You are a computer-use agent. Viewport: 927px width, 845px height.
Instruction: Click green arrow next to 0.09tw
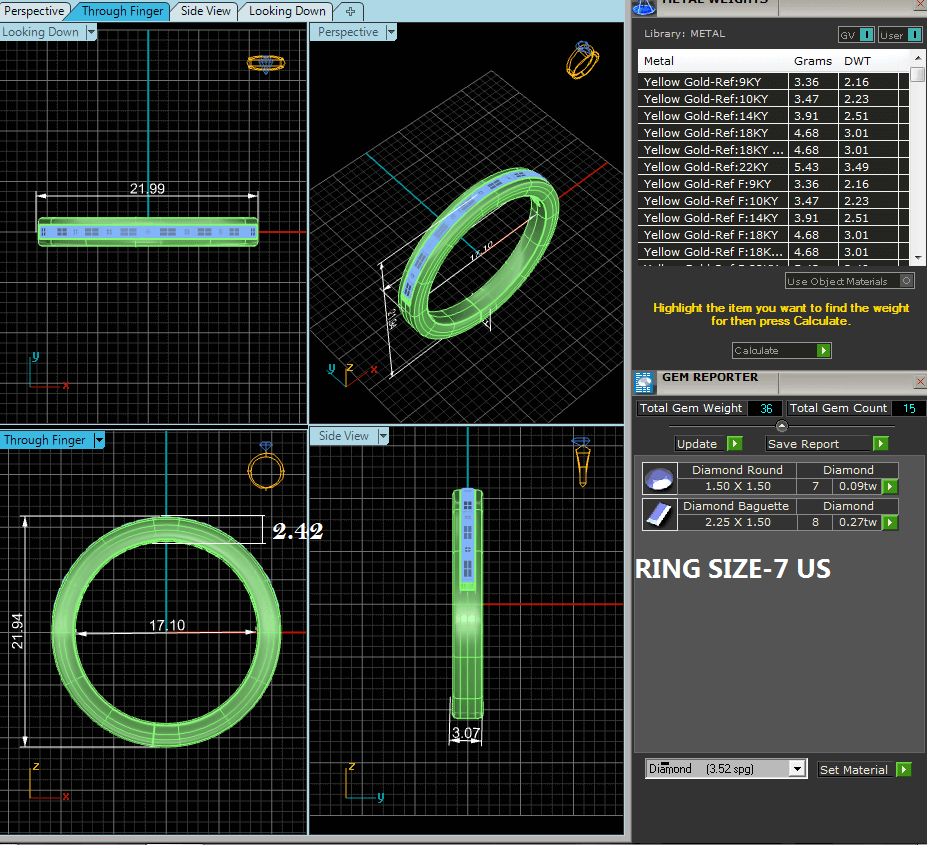click(889, 487)
